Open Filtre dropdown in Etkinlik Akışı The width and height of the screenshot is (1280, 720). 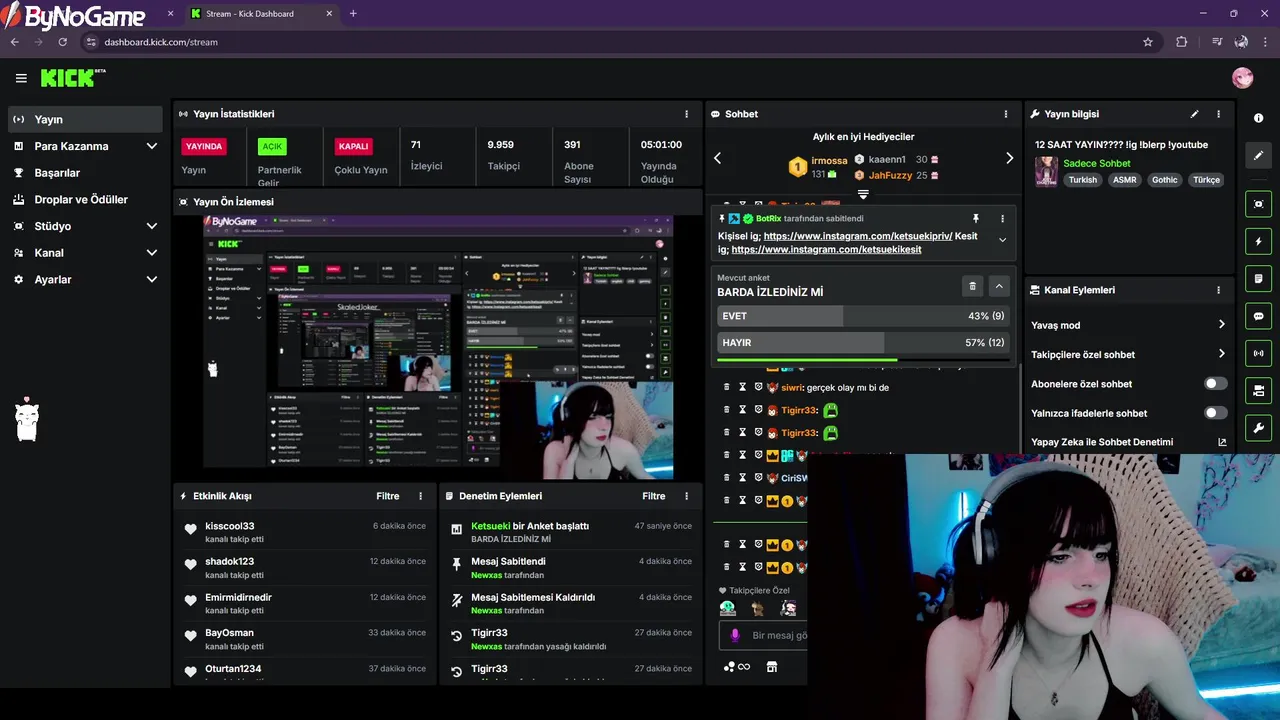[x=388, y=496]
